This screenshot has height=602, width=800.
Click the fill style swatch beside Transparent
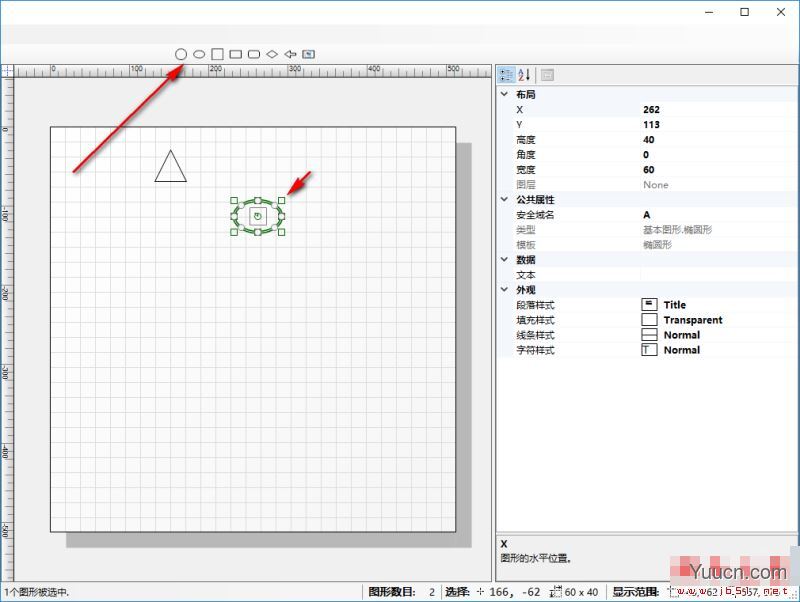tap(649, 319)
